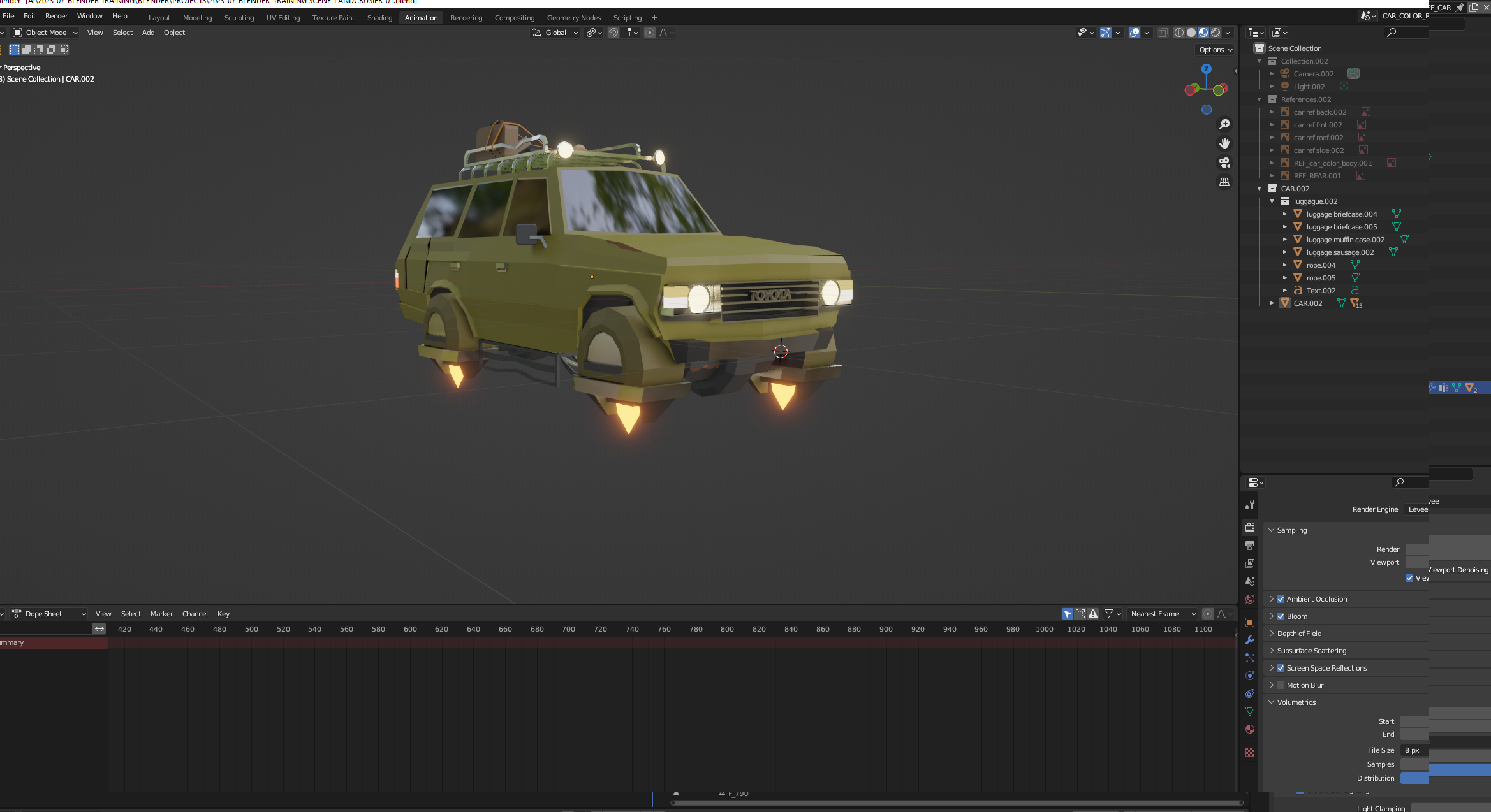Switch to the Shading workspace tab

(x=379, y=18)
